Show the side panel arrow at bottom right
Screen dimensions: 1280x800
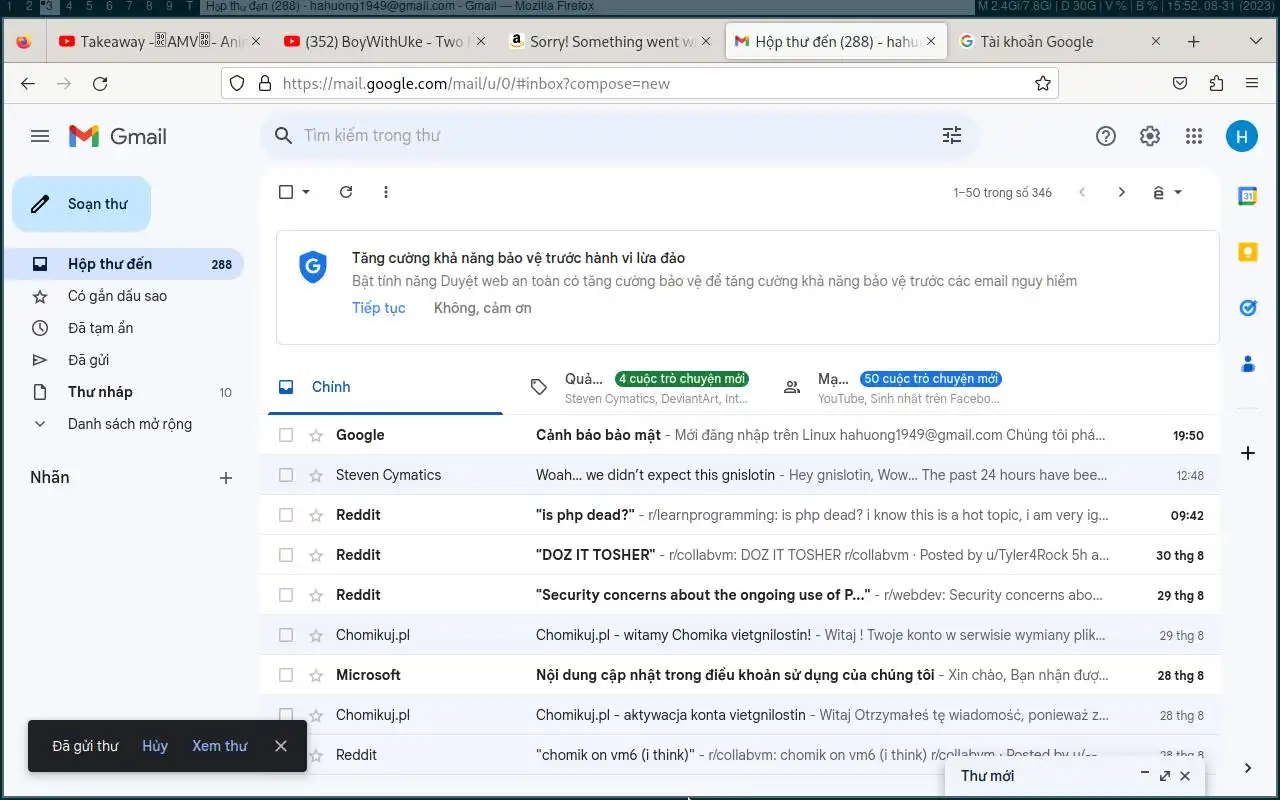[1248, 768]
